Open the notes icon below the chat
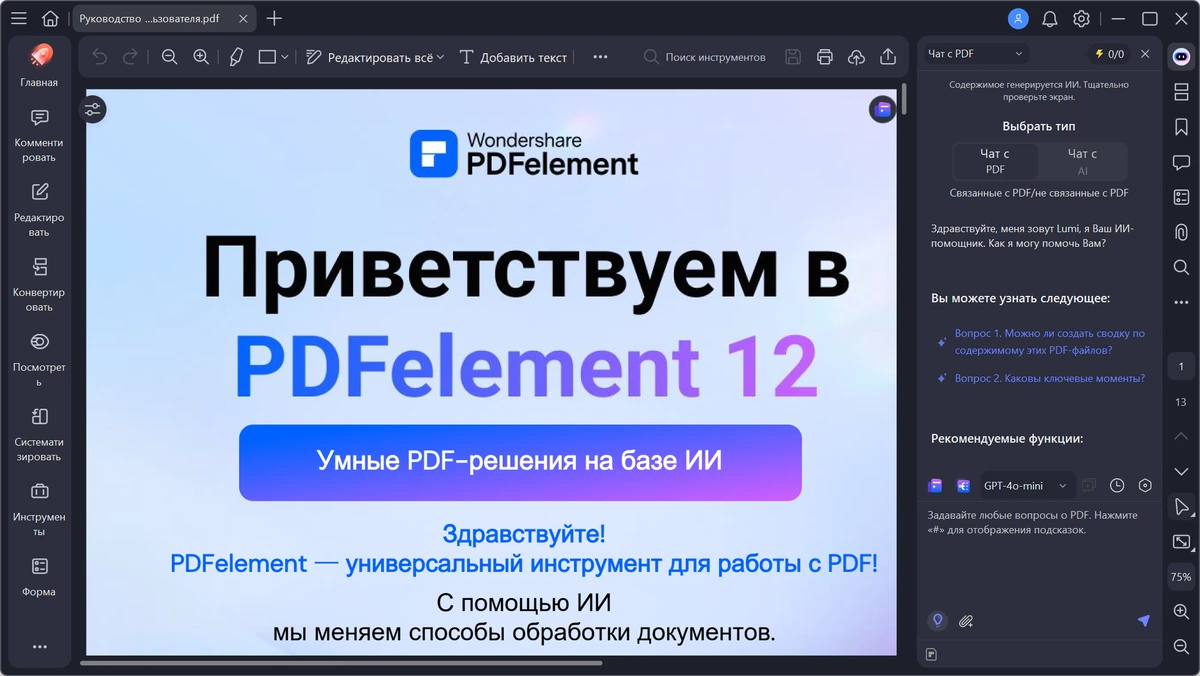 931,654
